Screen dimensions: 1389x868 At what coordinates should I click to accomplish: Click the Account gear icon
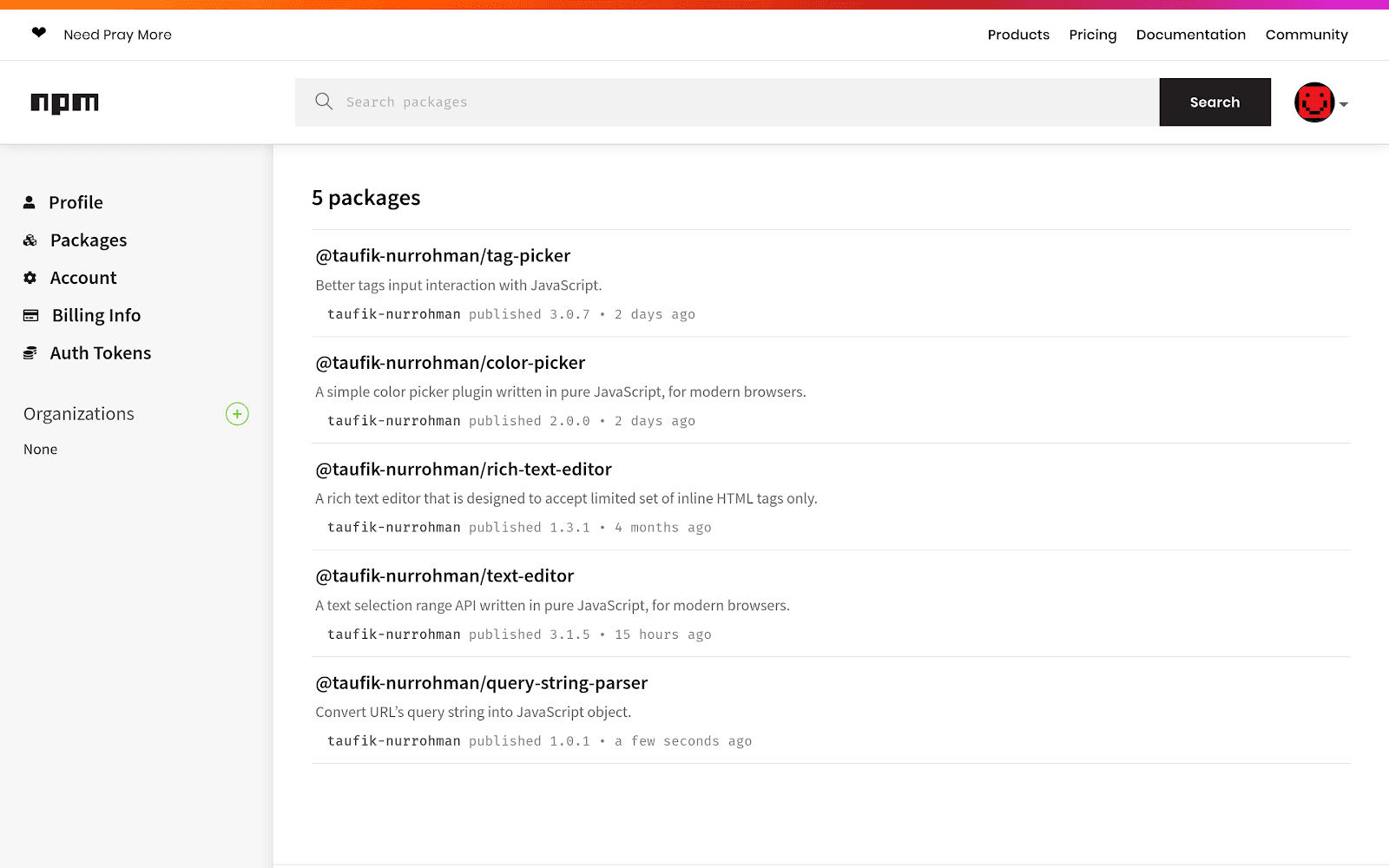pos(30,278)
